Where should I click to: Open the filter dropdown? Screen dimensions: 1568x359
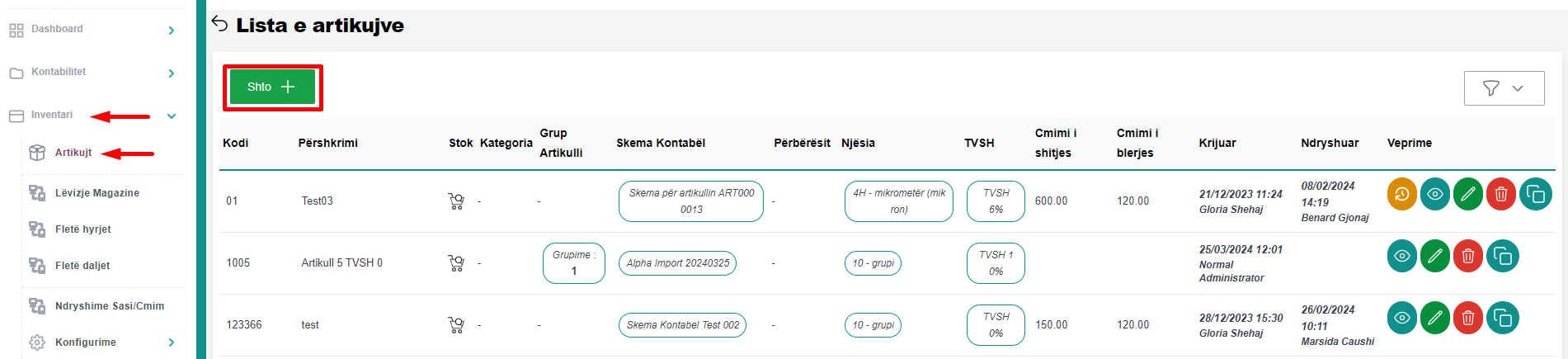coord(1503,88)
